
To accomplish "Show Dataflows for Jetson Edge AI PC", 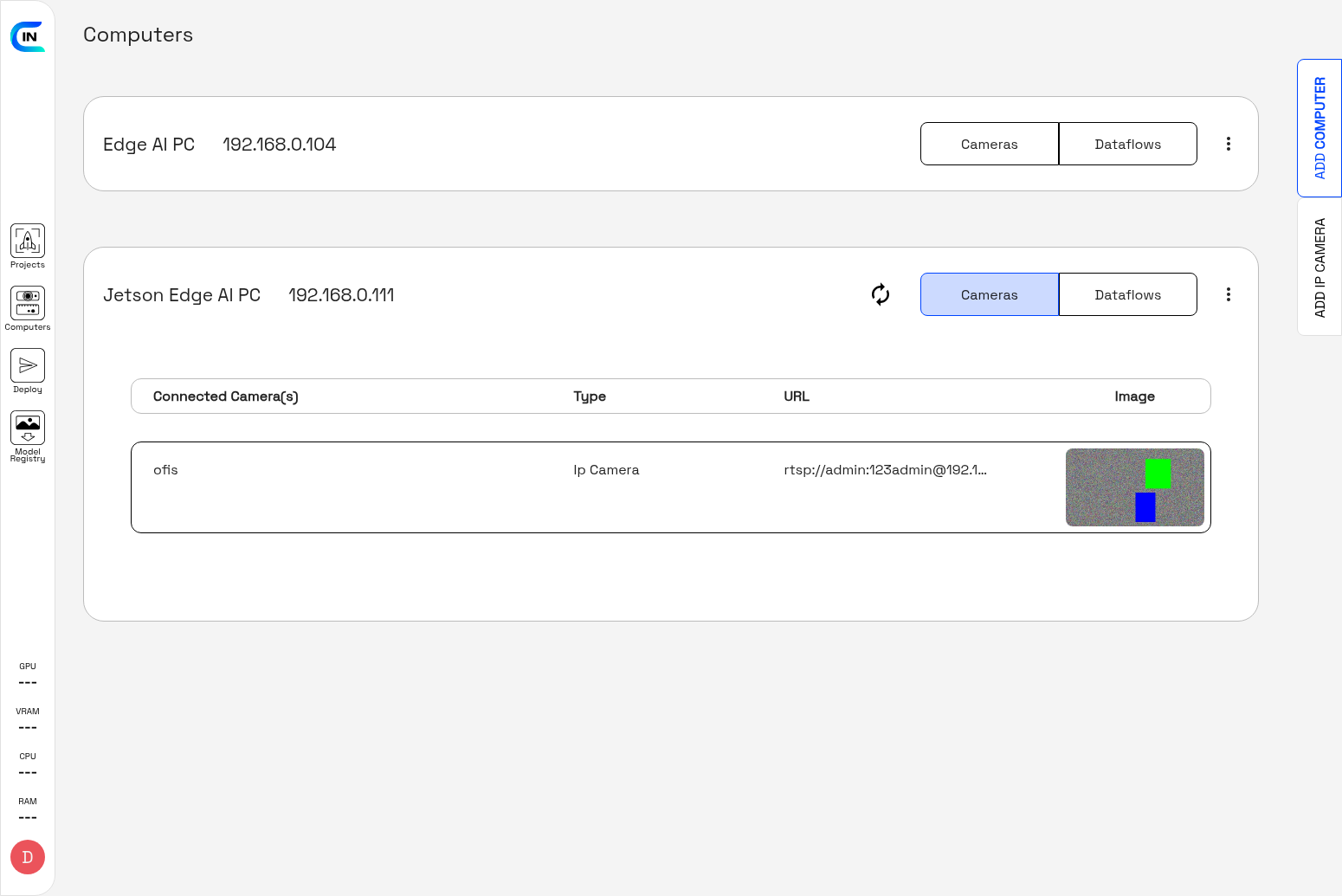I will [x=1127, y=294].
